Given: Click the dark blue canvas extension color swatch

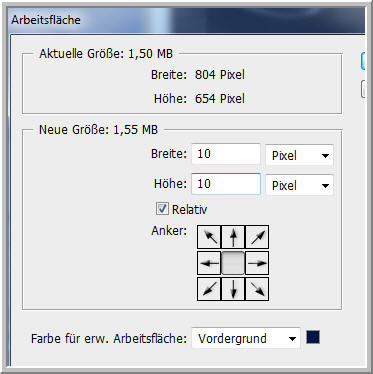Looking at the screenshot, I should [x=313, y=337].
